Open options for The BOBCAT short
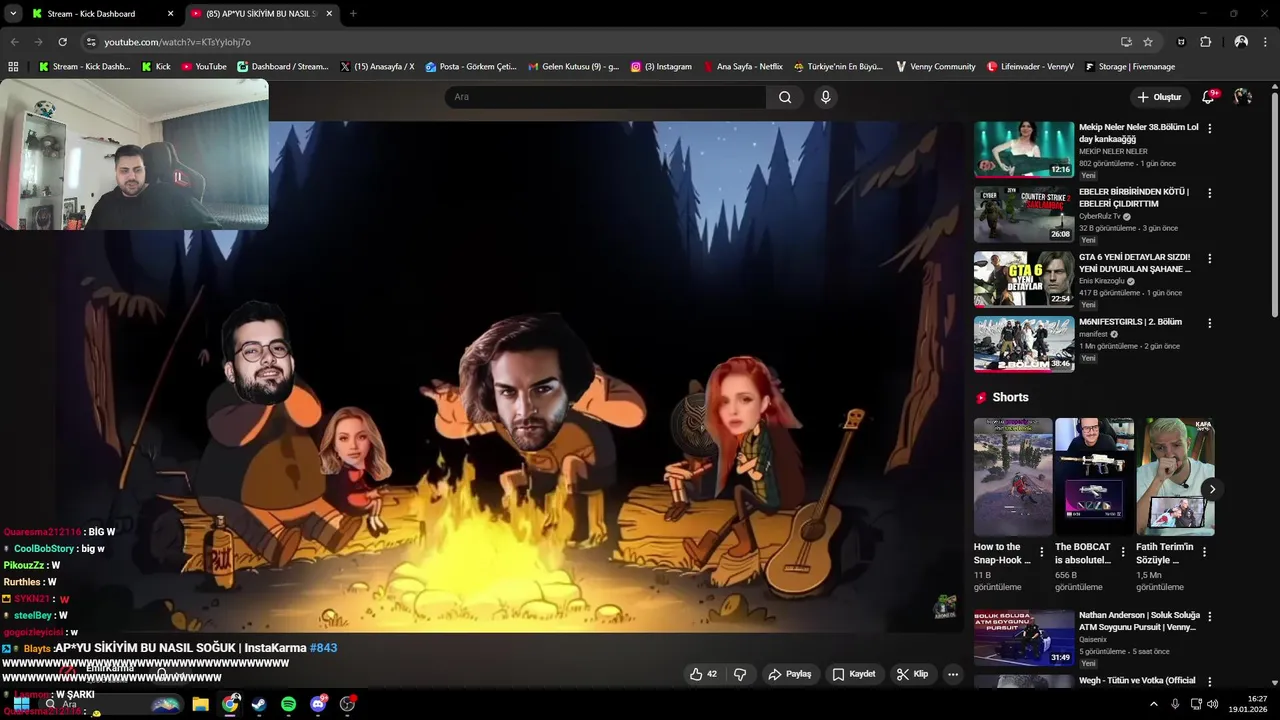Image resolution: width=1280 pixels, height=720 pixels. point(1123,552)
